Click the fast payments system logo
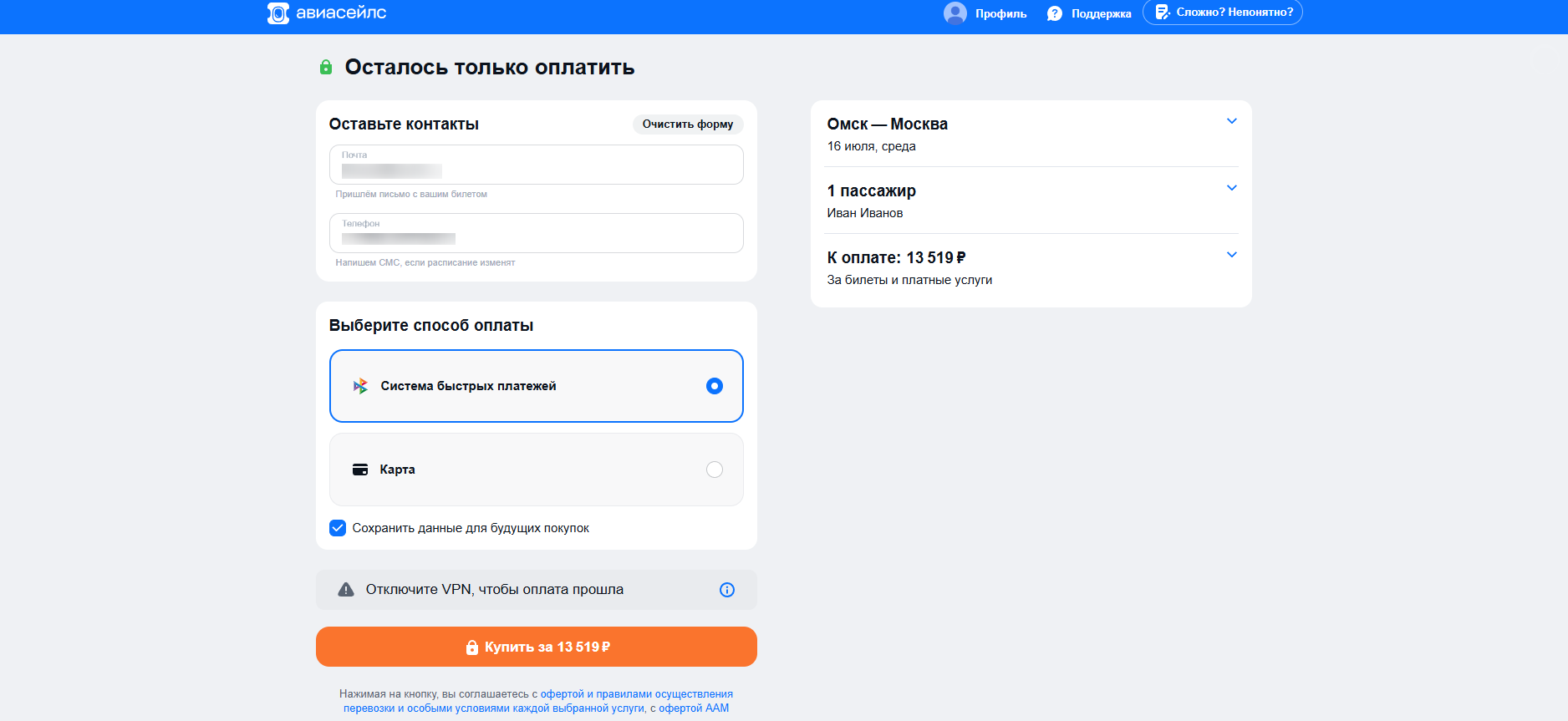This screenshot has height=721, width=1568. click(x=360, y=386)
